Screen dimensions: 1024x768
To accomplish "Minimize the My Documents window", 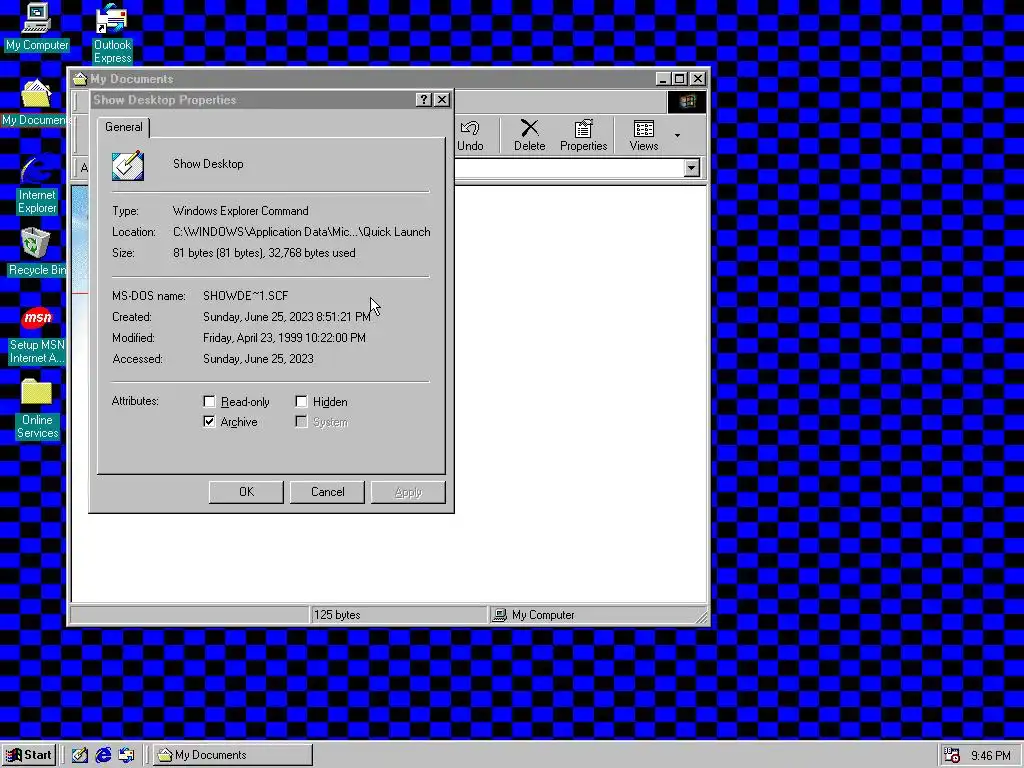I will click(x=664, y=79).
